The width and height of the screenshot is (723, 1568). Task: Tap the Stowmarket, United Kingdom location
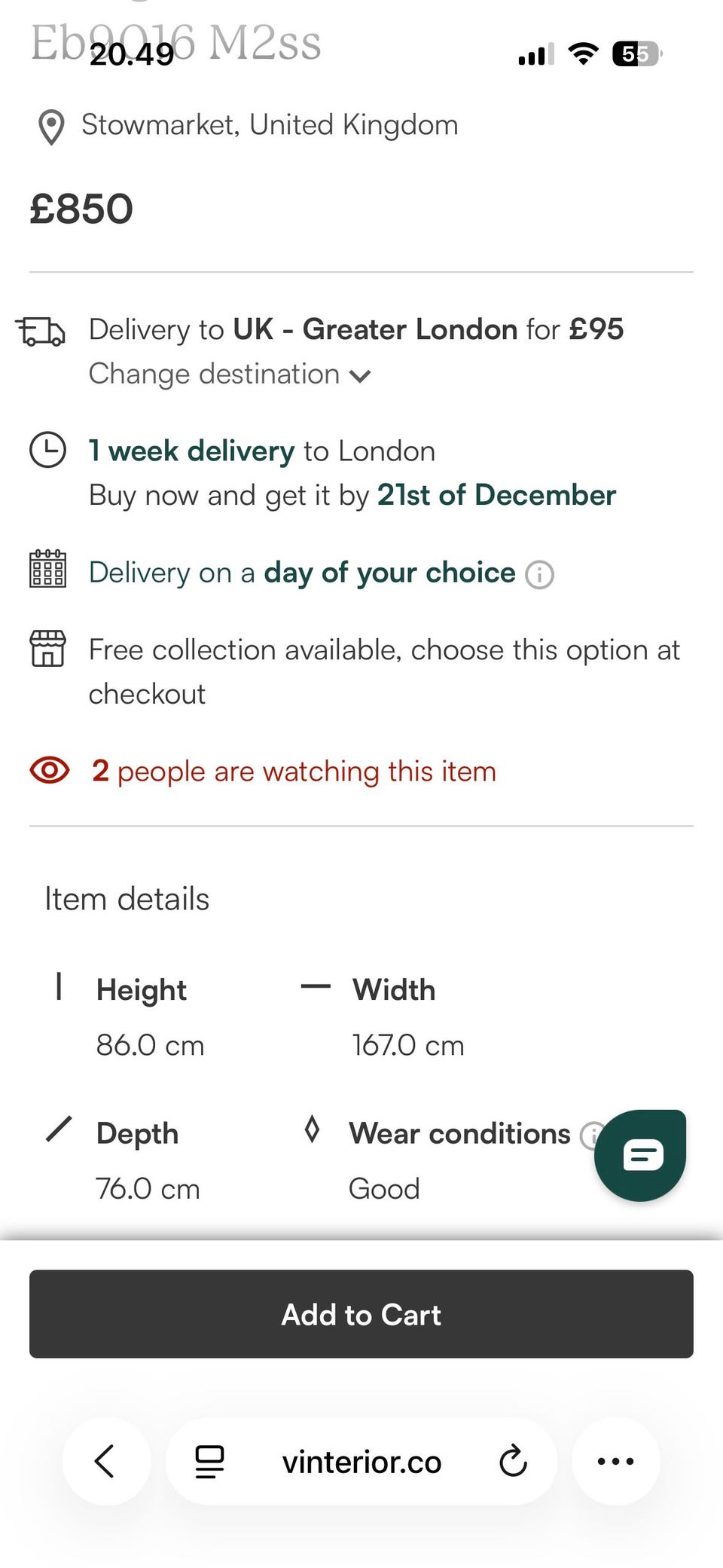pos(270,125)
